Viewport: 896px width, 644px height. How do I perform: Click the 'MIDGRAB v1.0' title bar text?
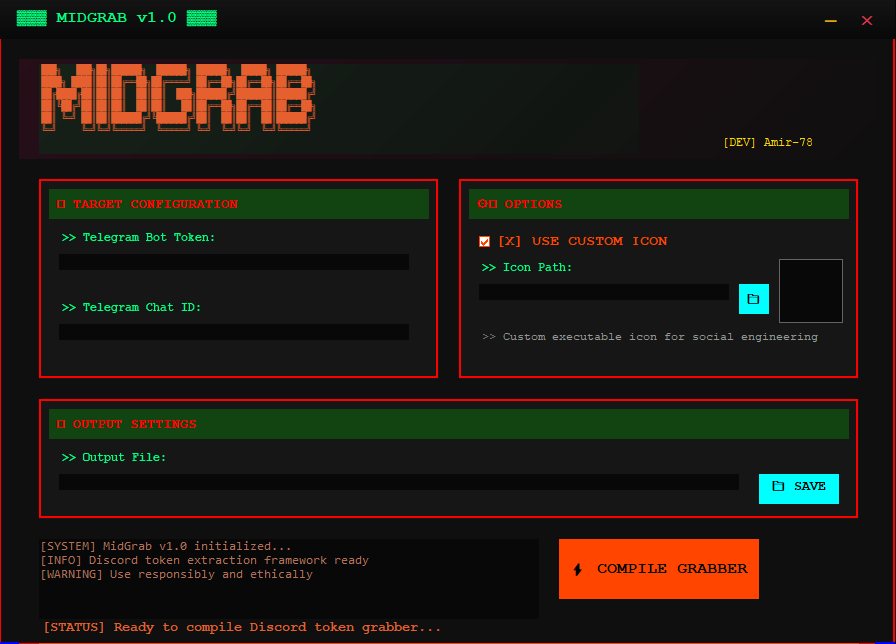[116, 18]
